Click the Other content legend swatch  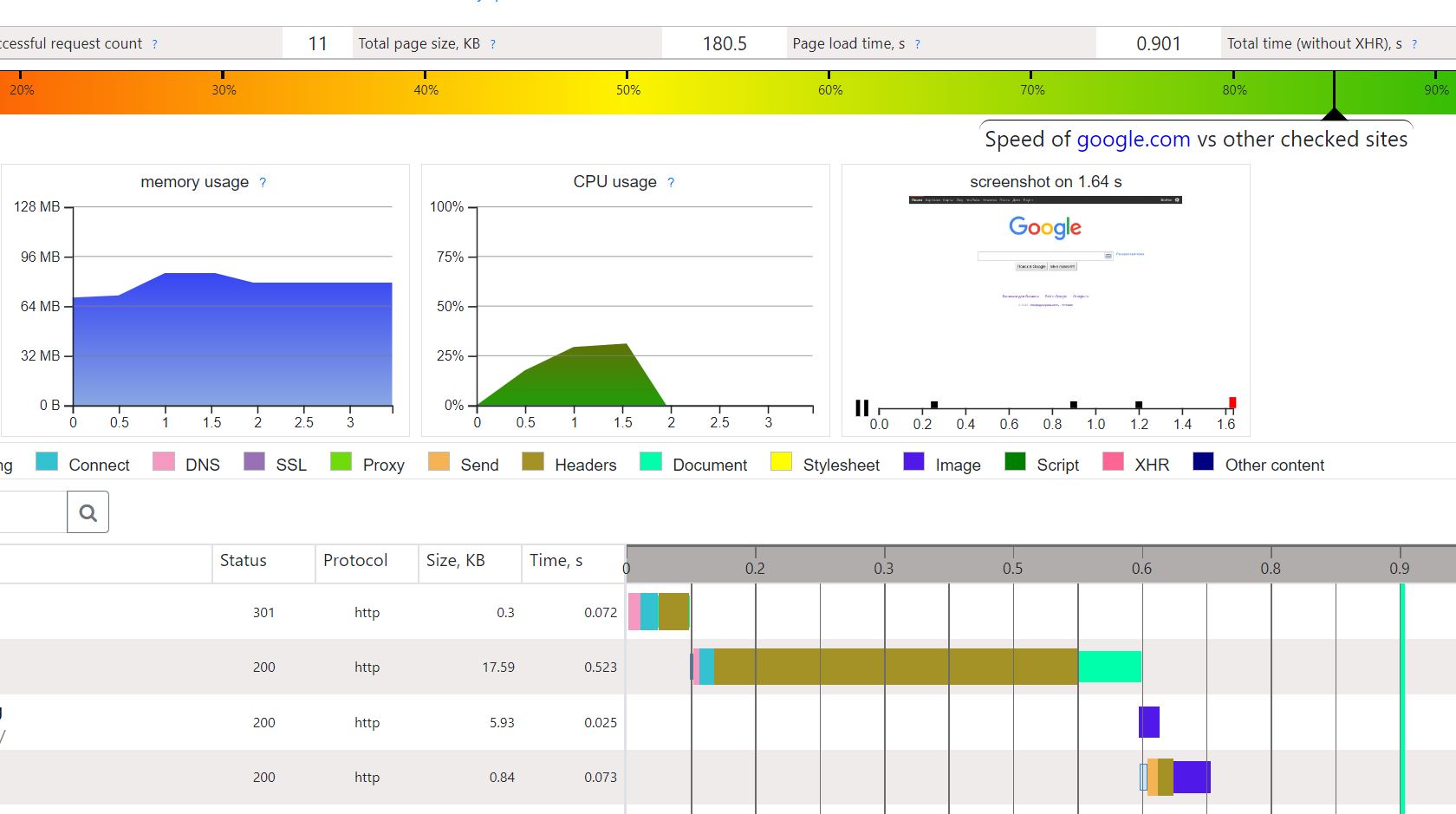(1204, 461)
